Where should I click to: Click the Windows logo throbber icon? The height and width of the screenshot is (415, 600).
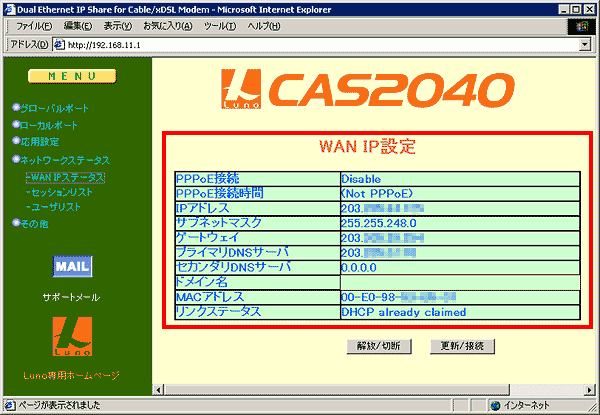pos(582,26)
